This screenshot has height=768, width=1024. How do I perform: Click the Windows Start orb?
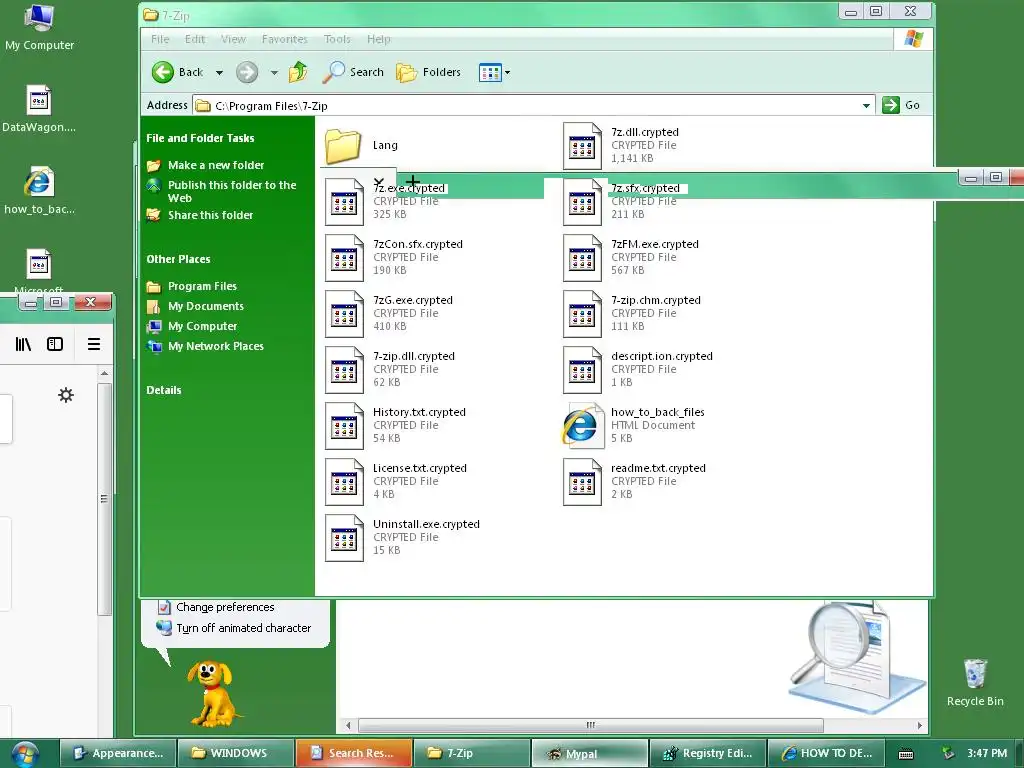(x=25, y=754)
